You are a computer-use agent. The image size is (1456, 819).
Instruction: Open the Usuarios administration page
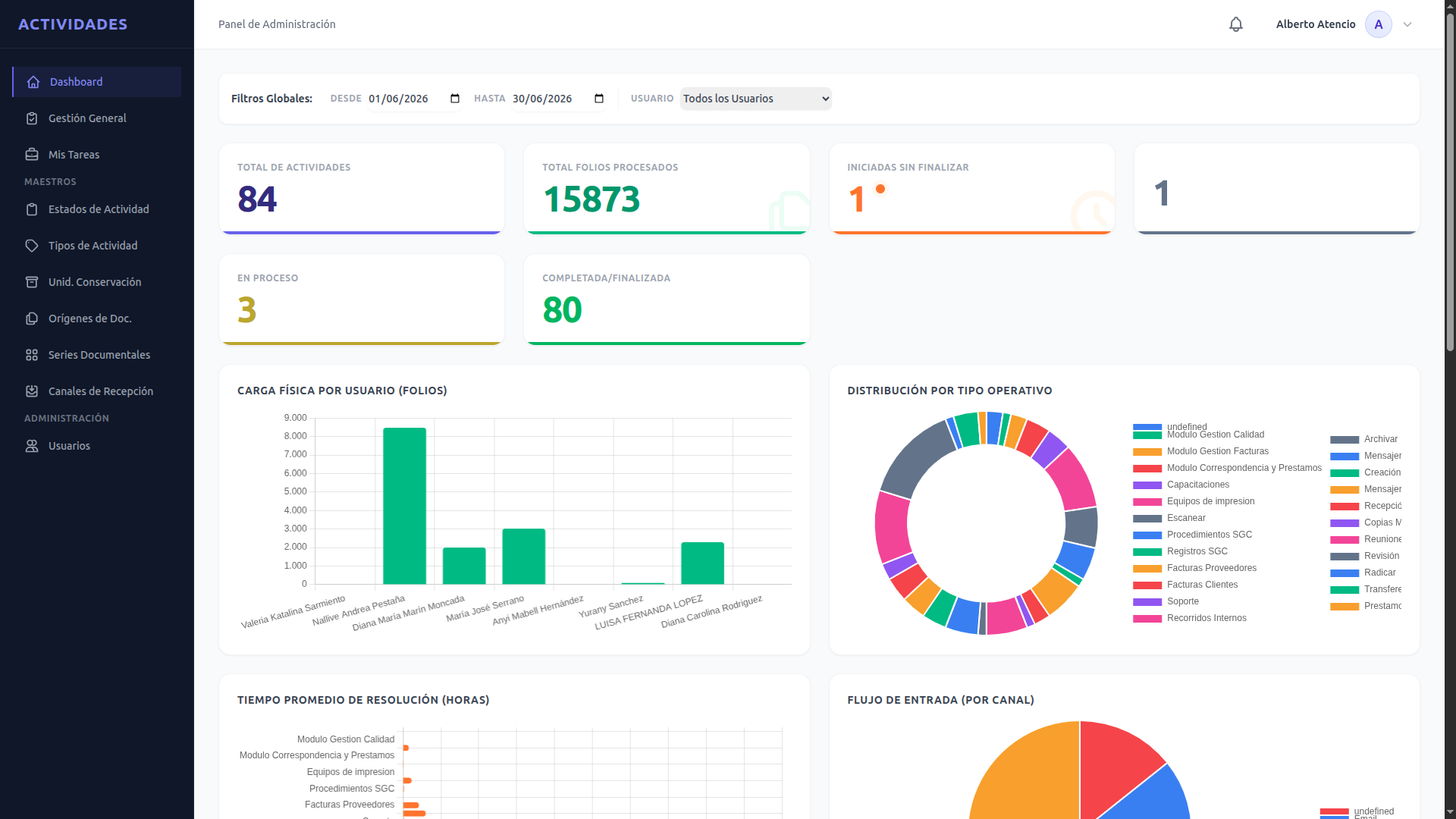coord(97,446)
